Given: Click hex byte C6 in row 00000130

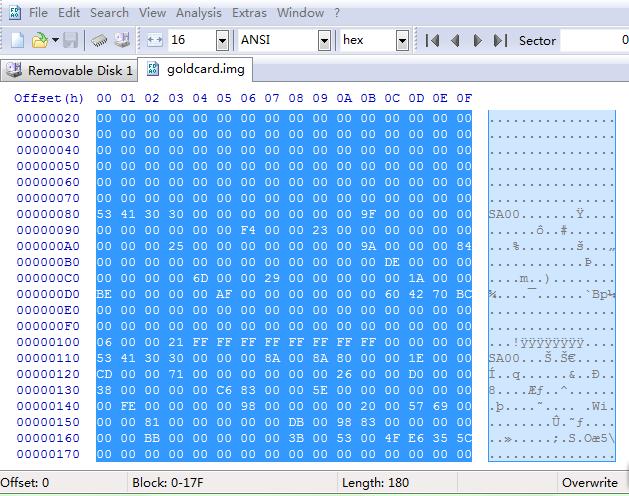Looking at the screenshot, I should coord(224,390).
